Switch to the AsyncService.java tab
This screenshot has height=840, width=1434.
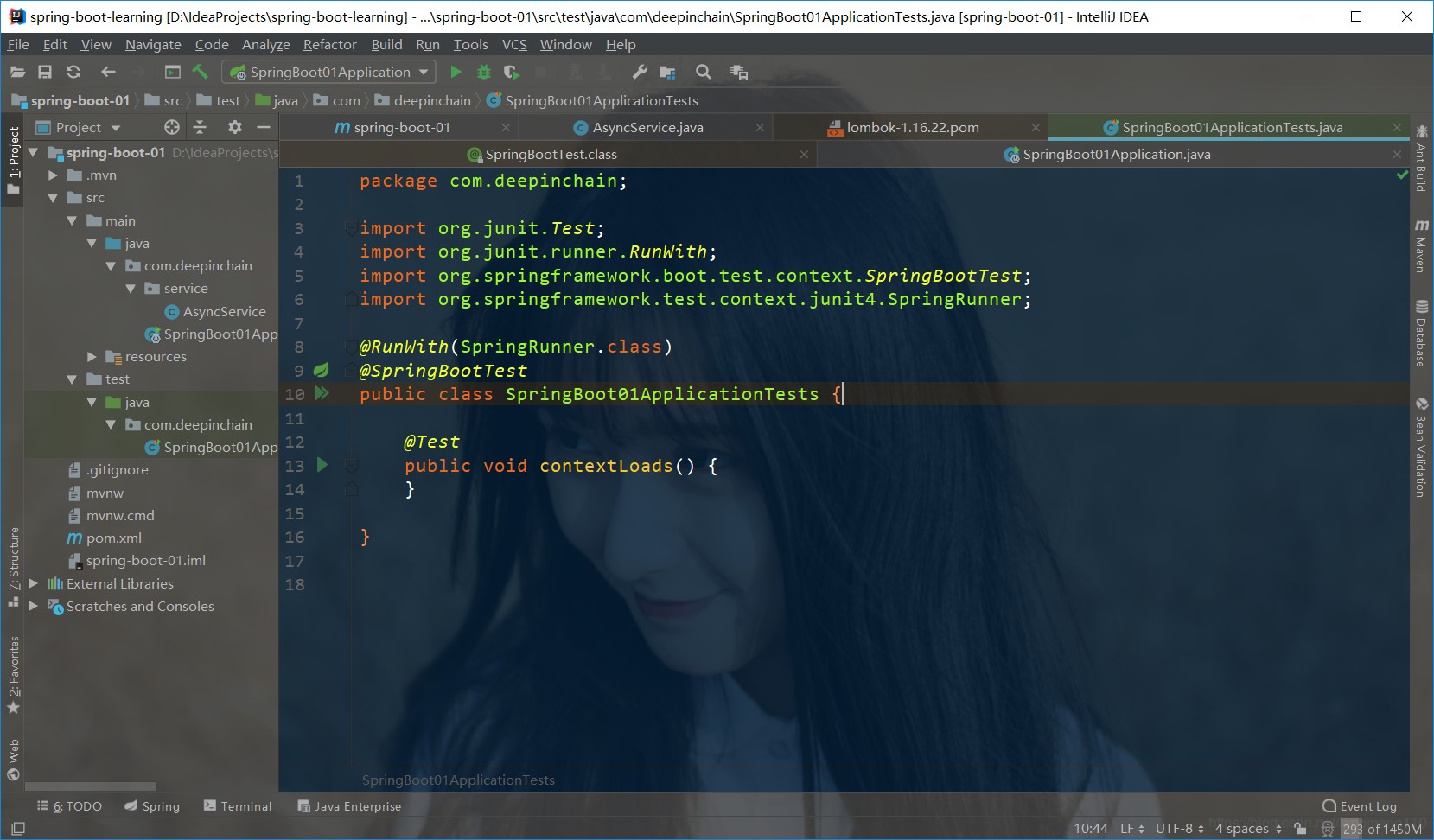(647, 128)
